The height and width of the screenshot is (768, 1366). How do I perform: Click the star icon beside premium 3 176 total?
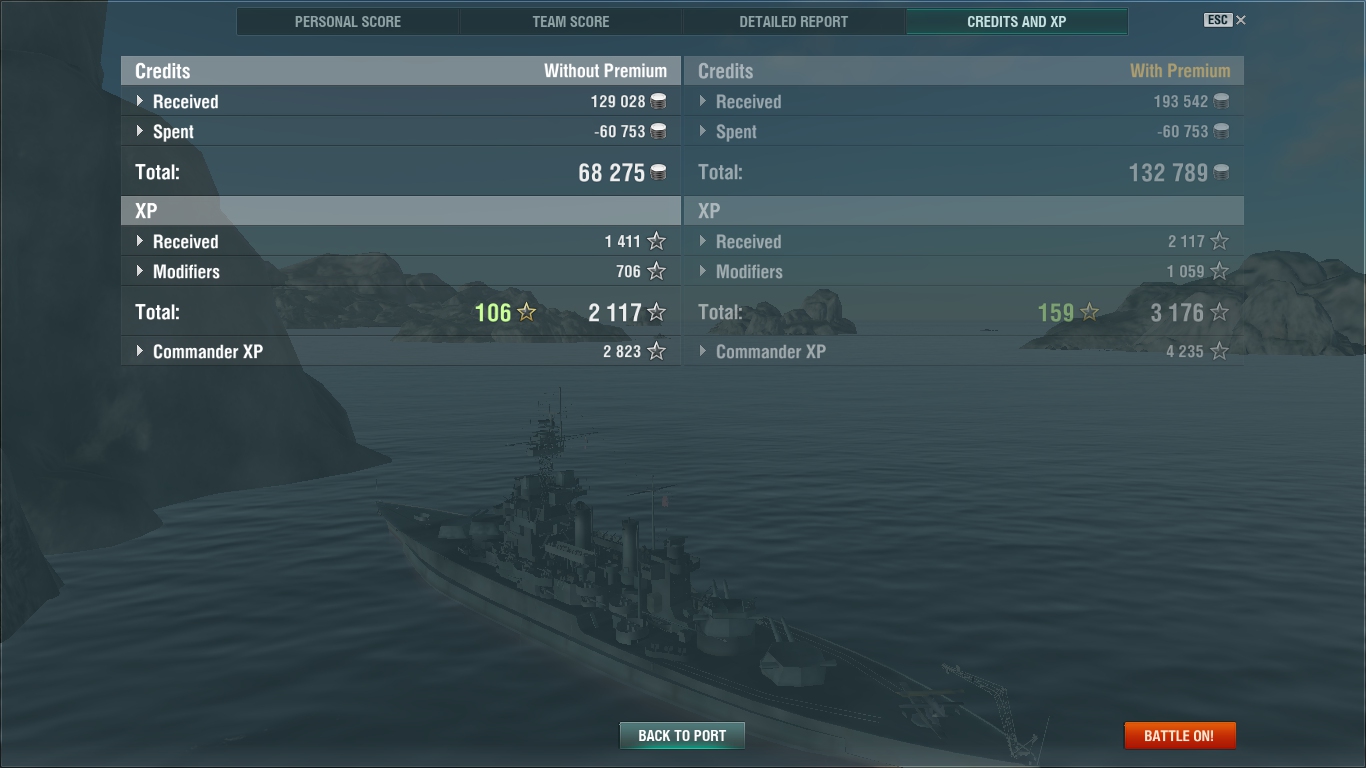(x=1219, y=313)
